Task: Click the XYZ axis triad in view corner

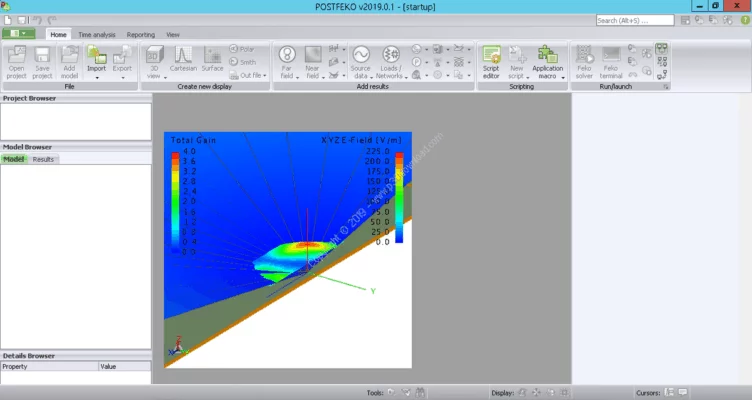Action: pyautogui.click(x=178, y=346)
